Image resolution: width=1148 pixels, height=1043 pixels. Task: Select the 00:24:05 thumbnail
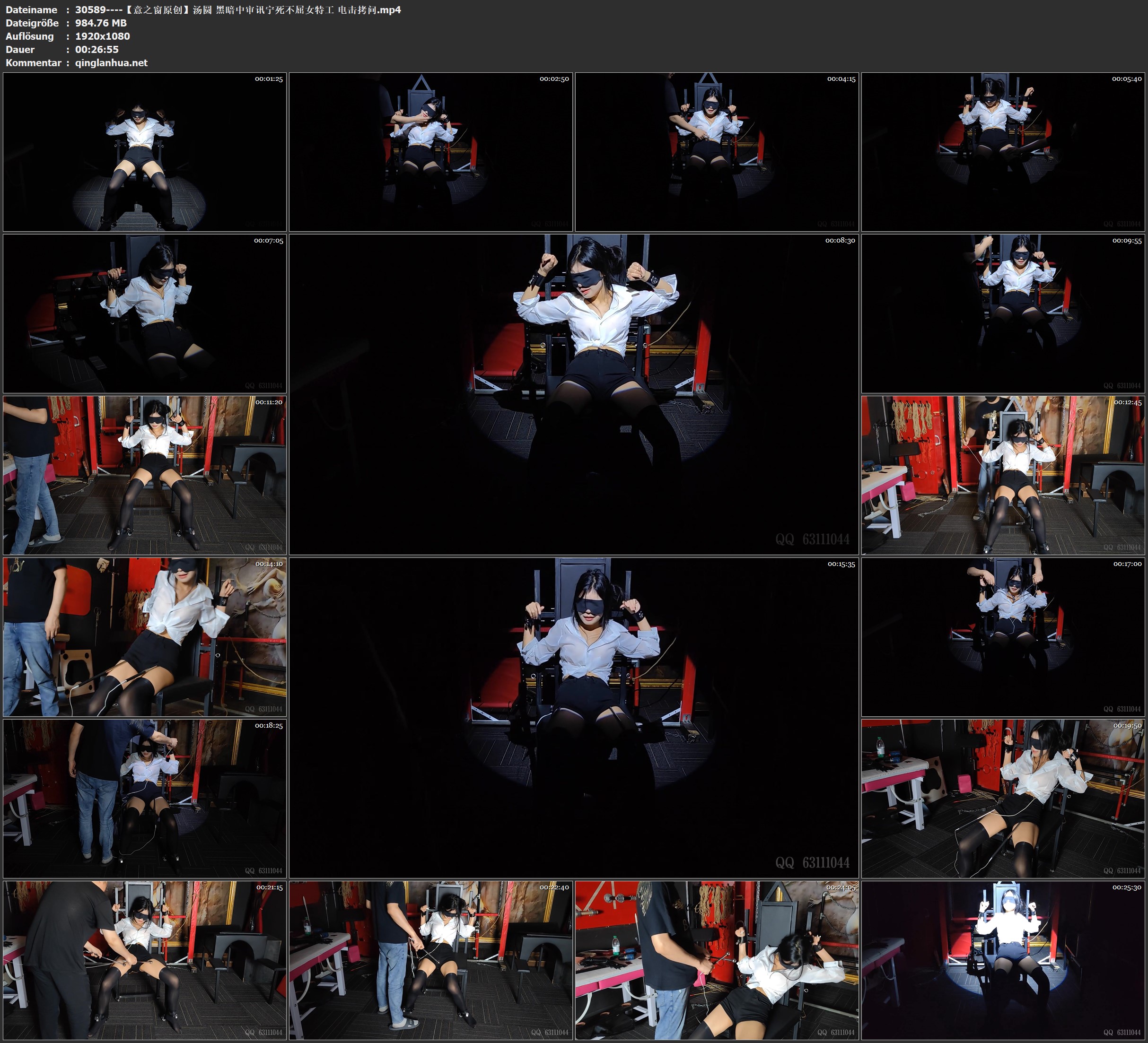(x=716, y=960)
